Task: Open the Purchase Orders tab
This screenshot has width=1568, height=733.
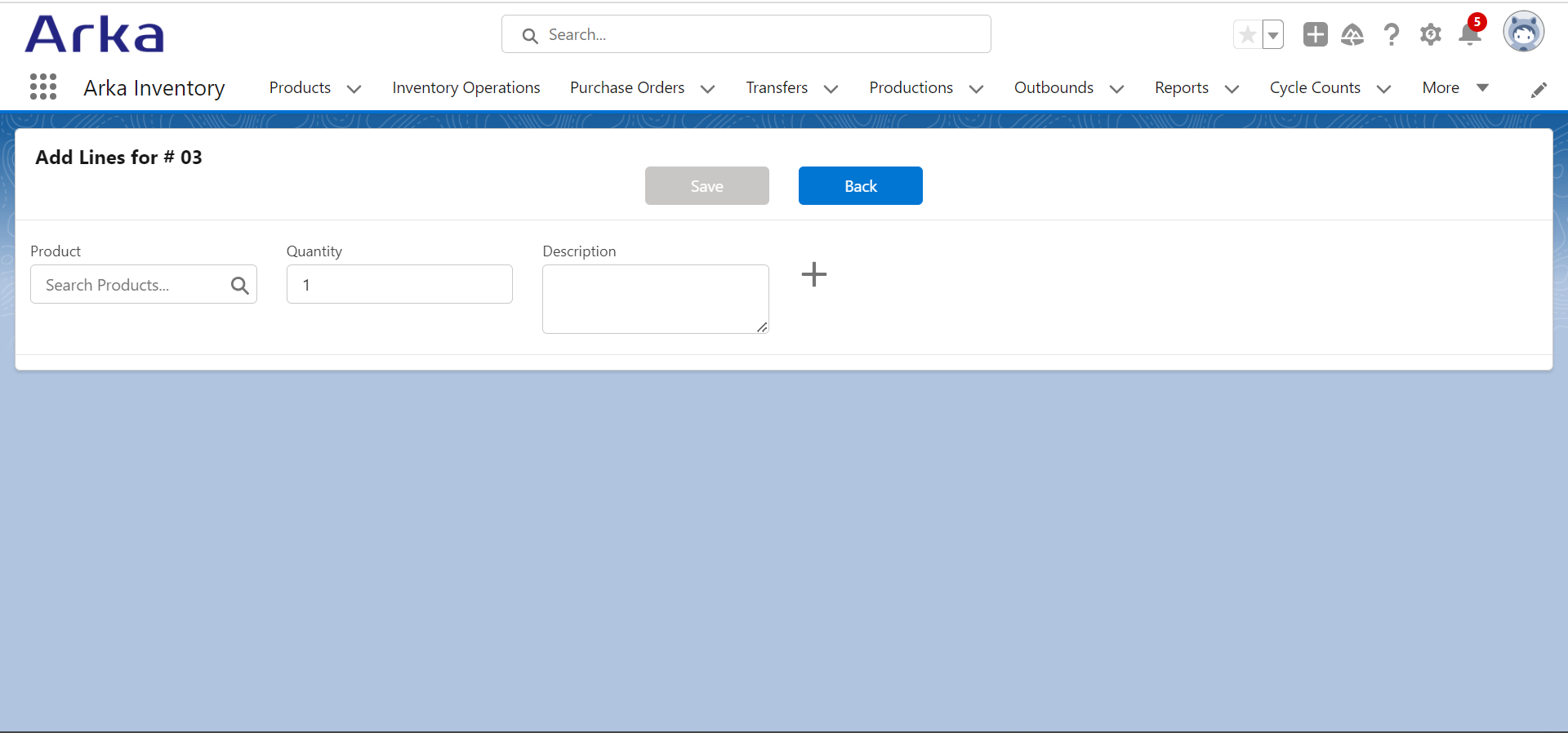Action: coord(627,87)
